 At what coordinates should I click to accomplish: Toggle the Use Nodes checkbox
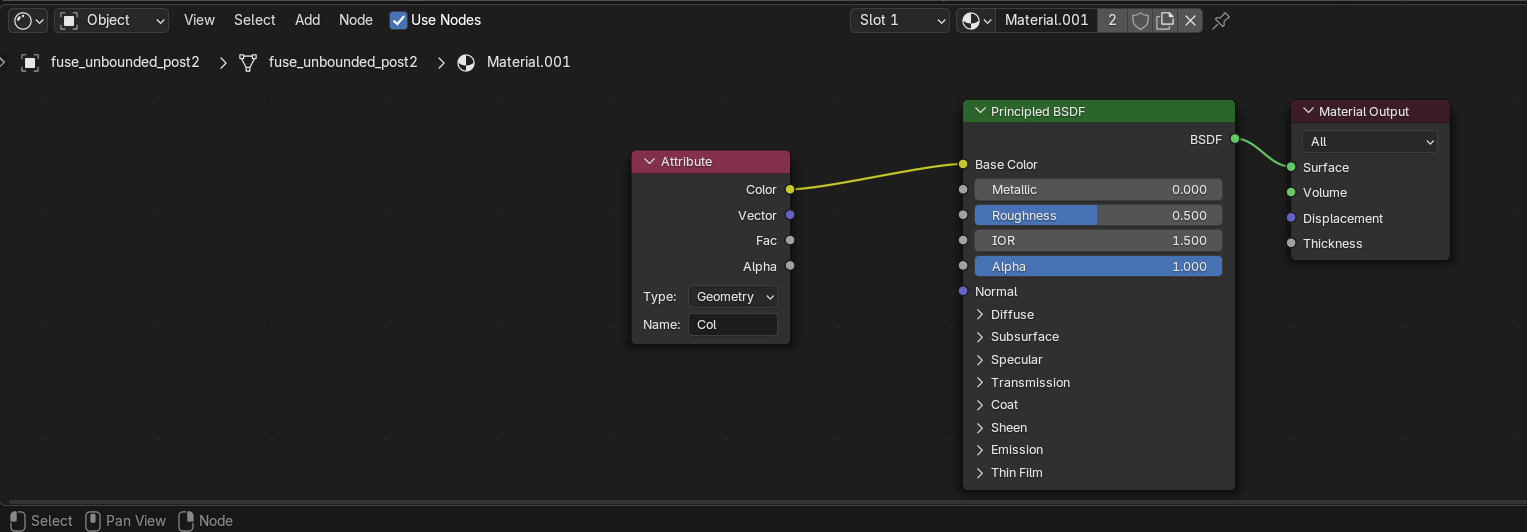[x=398, y=20]
